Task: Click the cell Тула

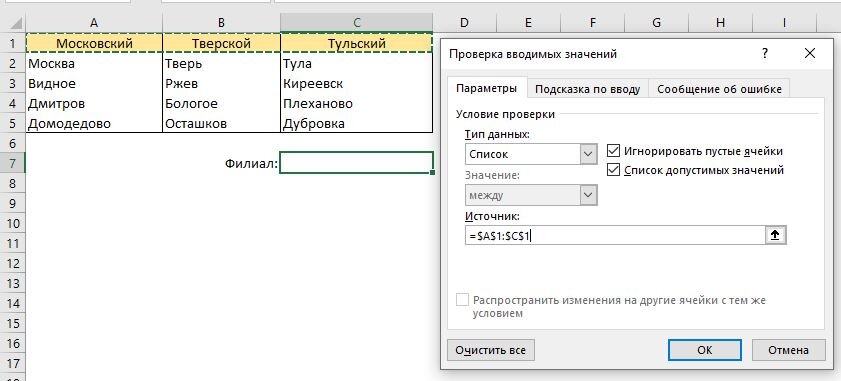Action: pyautogui.click(x=357, y=64)
